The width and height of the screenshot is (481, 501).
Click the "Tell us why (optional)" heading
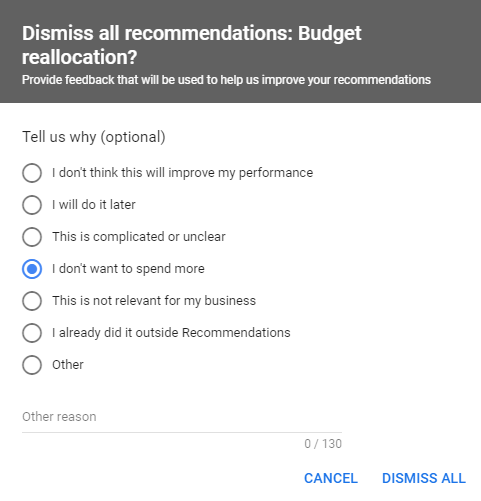(94, 137)
